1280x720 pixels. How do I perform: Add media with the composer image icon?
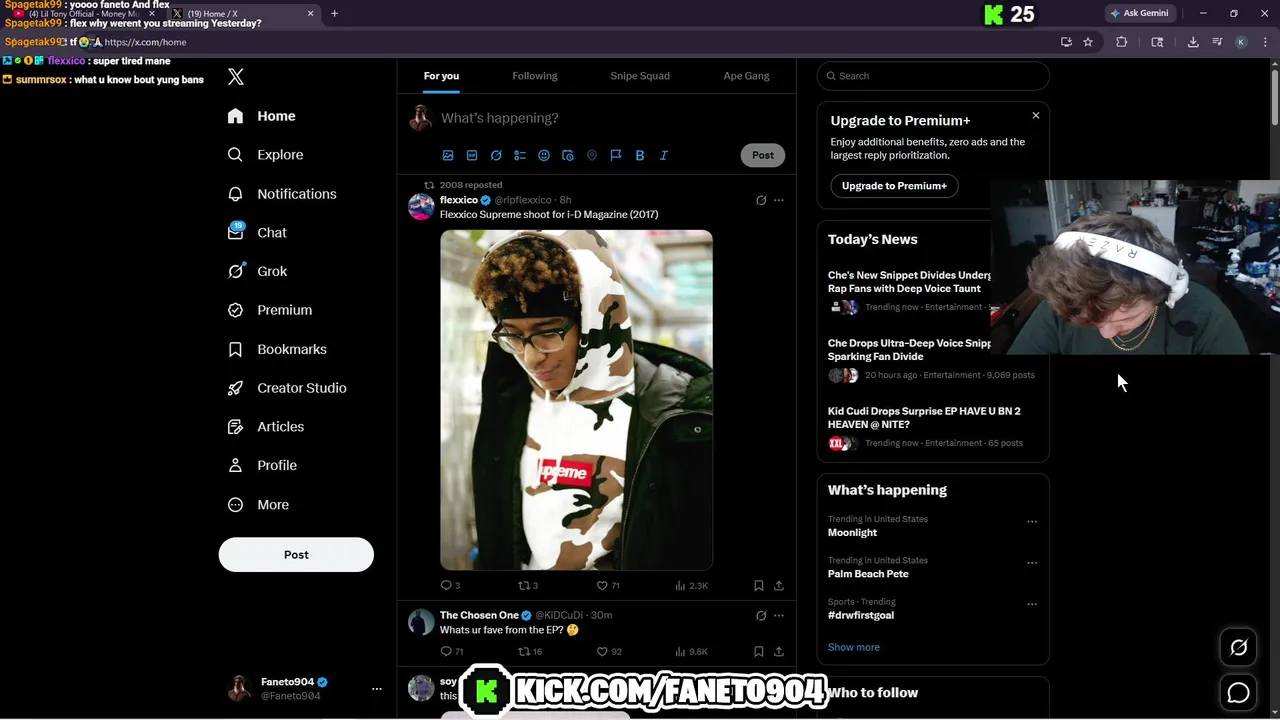448,155
